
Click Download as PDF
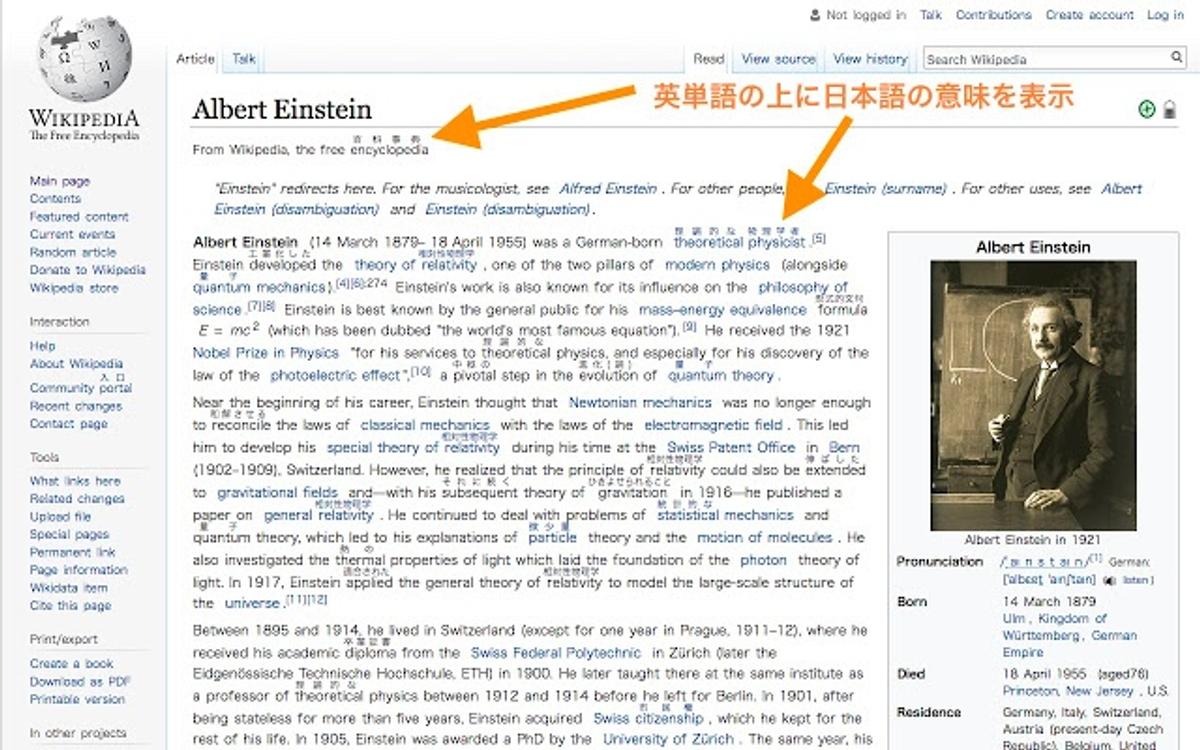tap(80, 681)
